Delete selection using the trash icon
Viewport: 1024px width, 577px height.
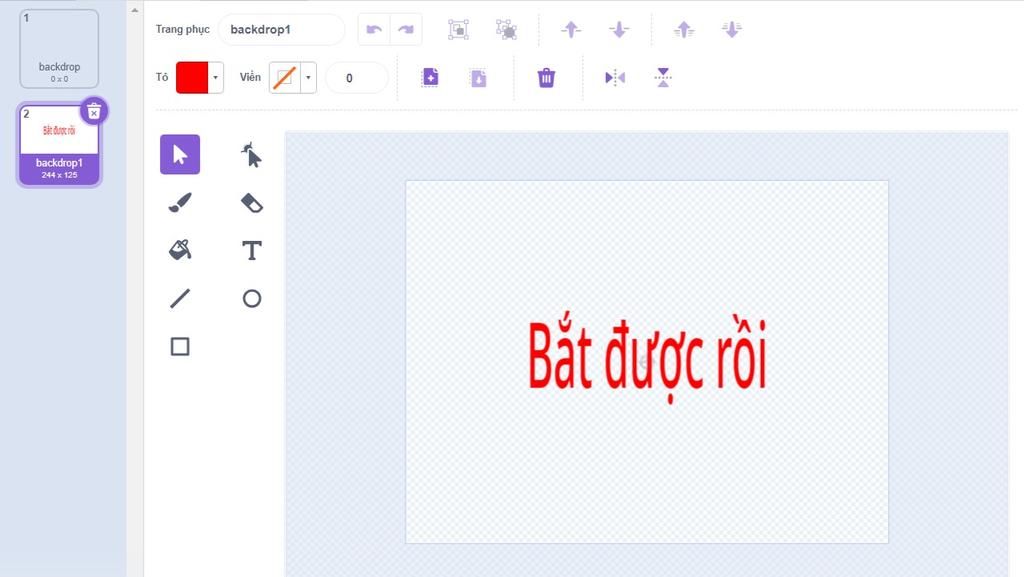(x=545, y=77)
